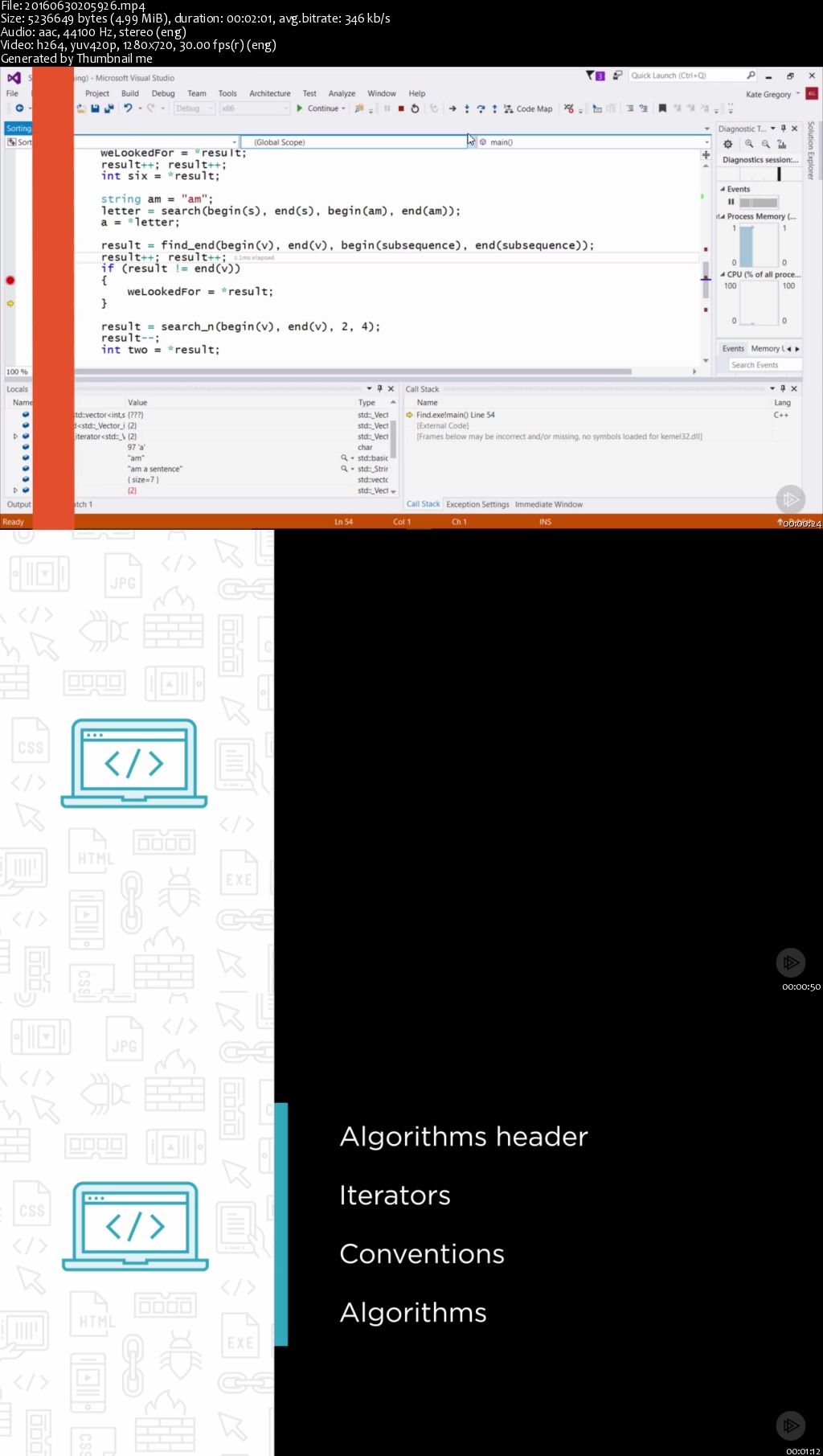
Task: Click the editor zoom level 100 % box
Action: pos(17,371)
